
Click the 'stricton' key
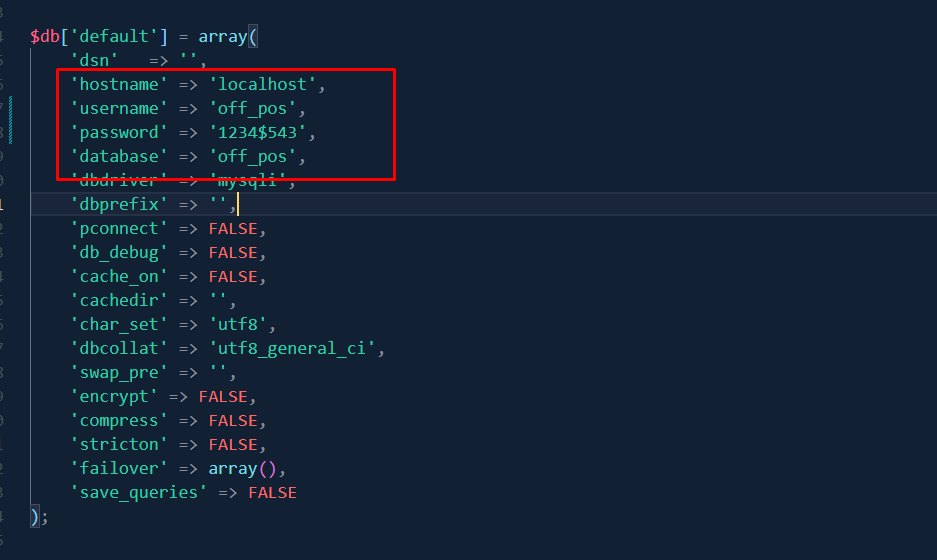click(119, 444)
